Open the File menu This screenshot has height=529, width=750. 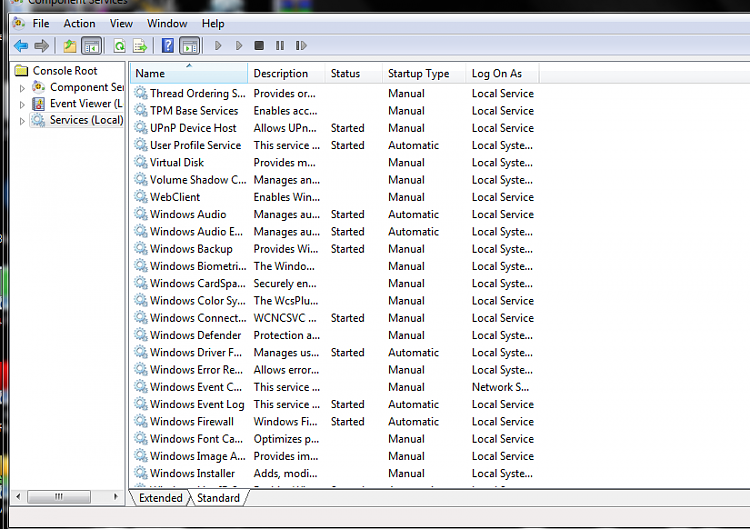41,23
